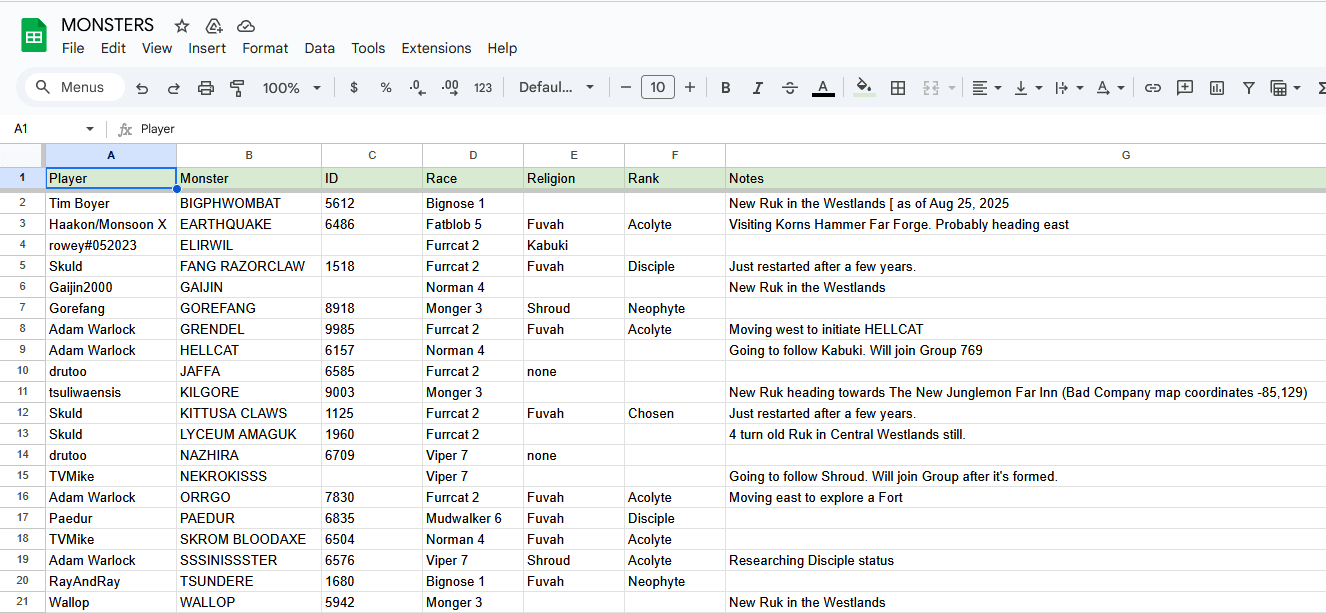1326x613 pixels.
Task: Click the print icon
Action: coord(206,88)
